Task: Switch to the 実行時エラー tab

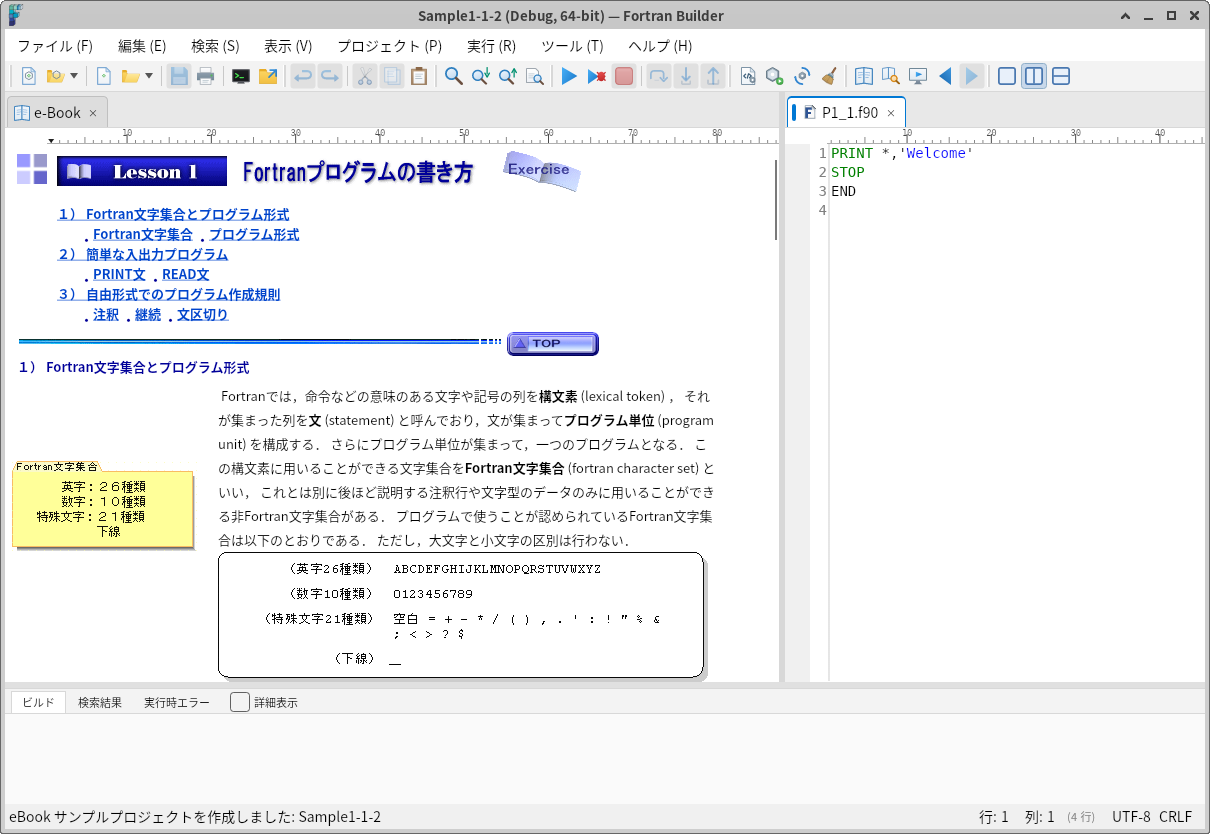Action: click(177, 702)
